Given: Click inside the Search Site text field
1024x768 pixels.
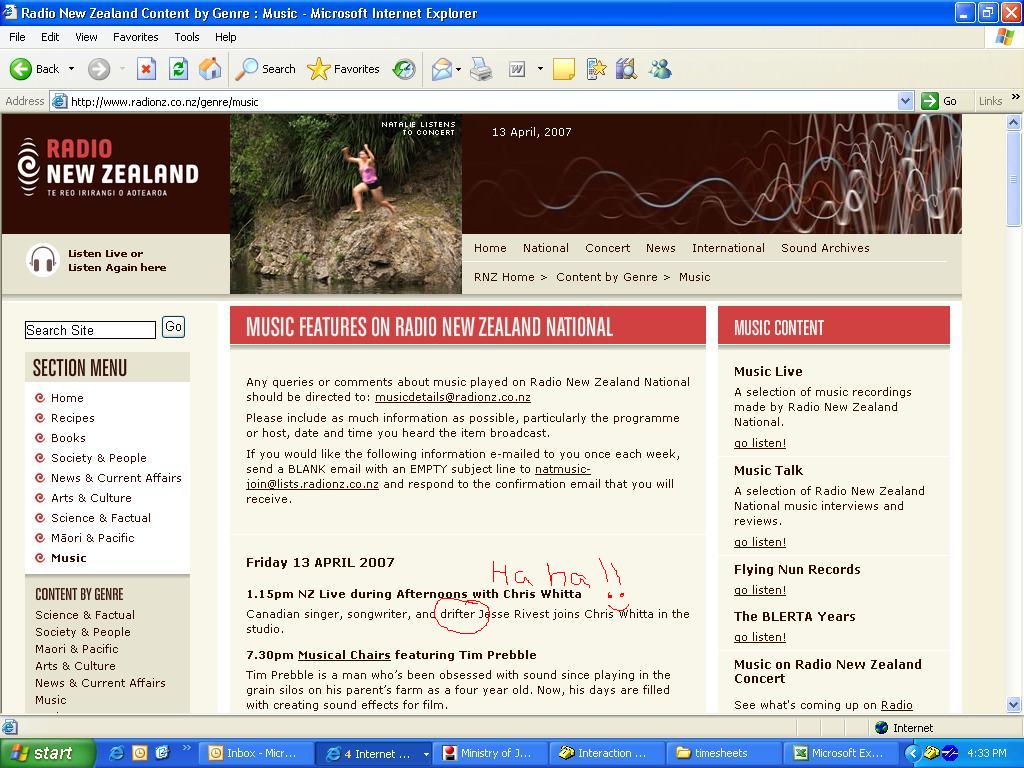Looking at the screenshot, I should coord(90,330).
